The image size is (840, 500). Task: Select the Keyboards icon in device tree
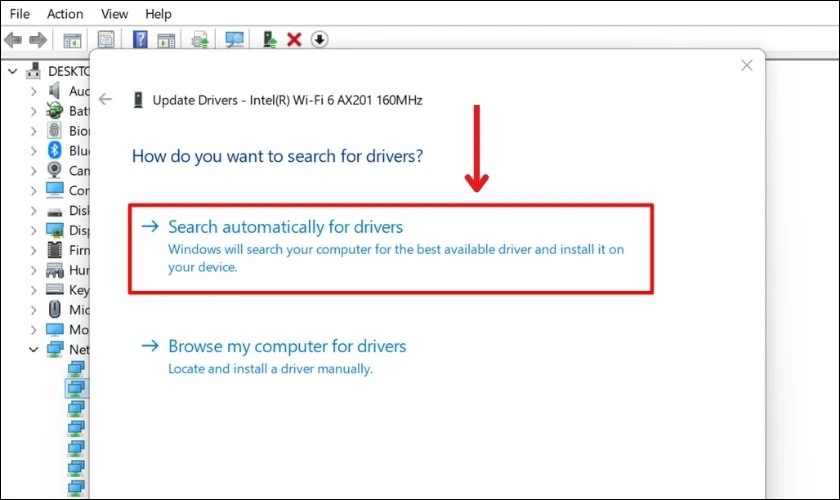click(x=55, y=289)
